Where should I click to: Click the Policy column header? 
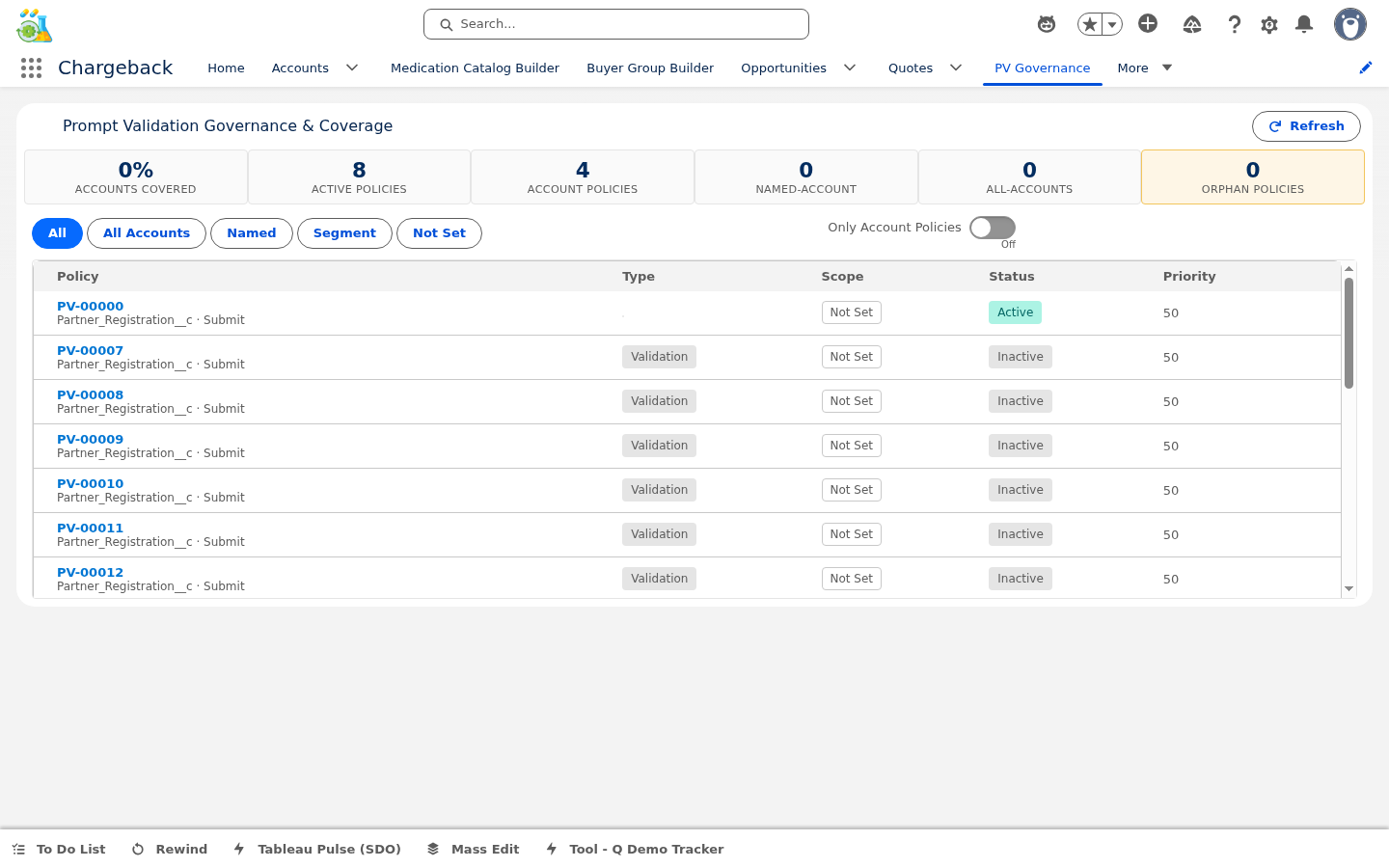(x=78, y=277)
